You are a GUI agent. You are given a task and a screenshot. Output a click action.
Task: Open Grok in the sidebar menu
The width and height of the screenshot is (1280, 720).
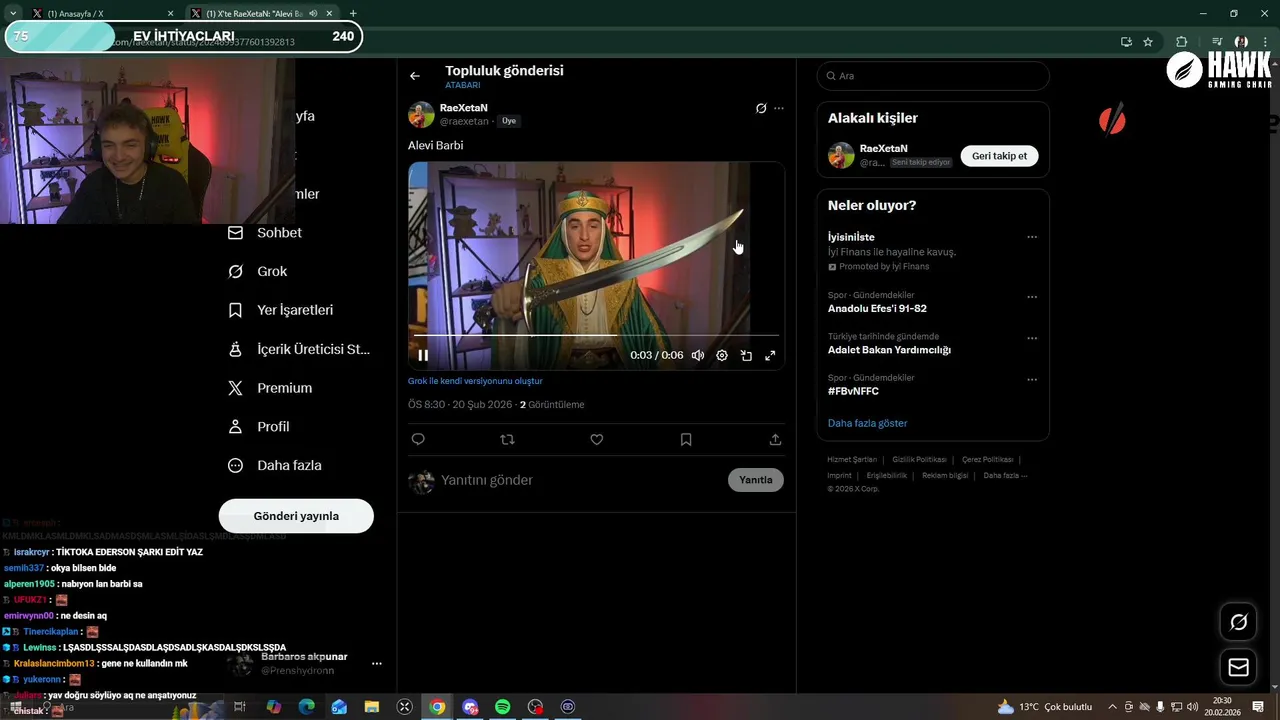click(x=258, y=271)
